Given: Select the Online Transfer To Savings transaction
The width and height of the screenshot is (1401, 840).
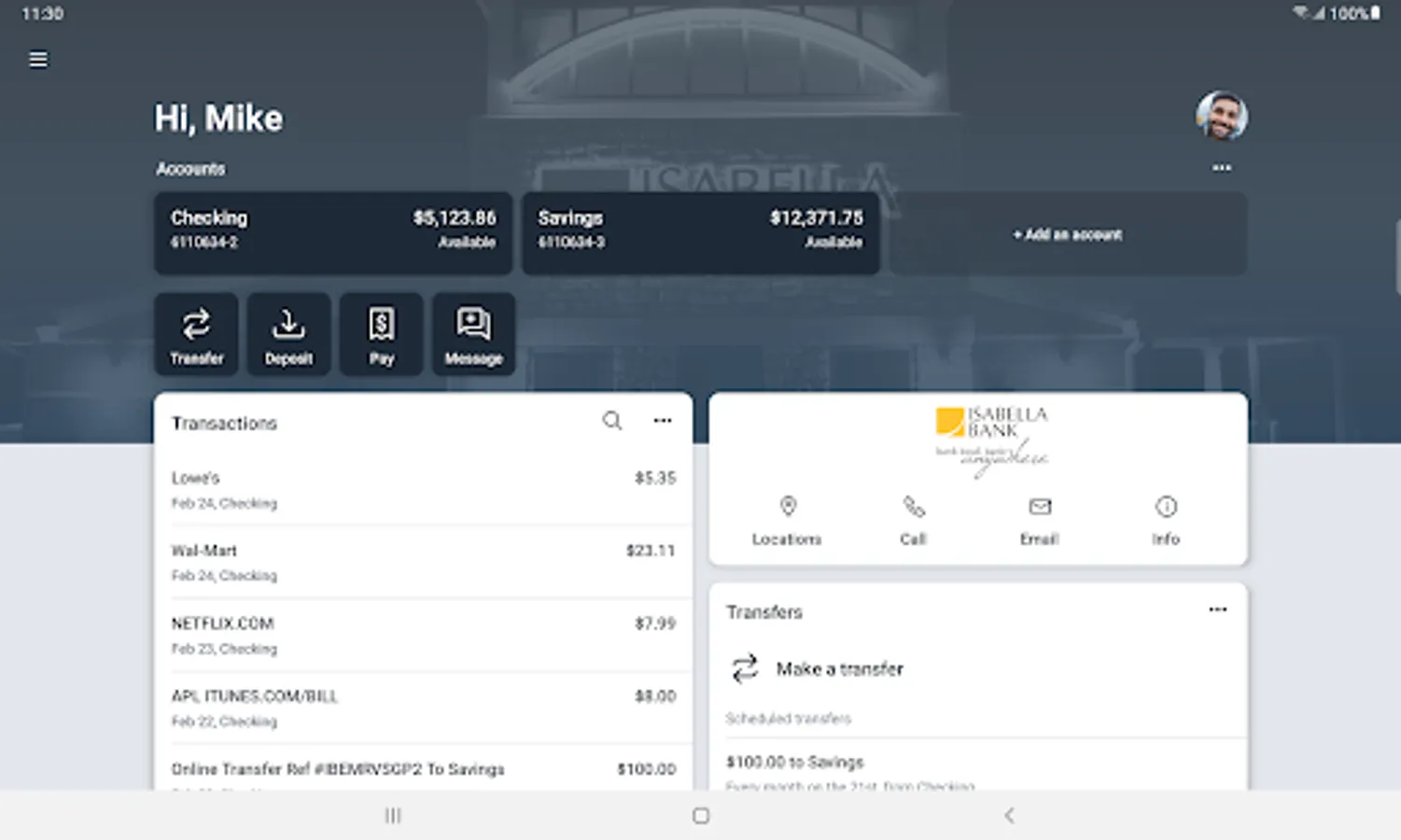Looking at the screenshot, I should 423,769.
